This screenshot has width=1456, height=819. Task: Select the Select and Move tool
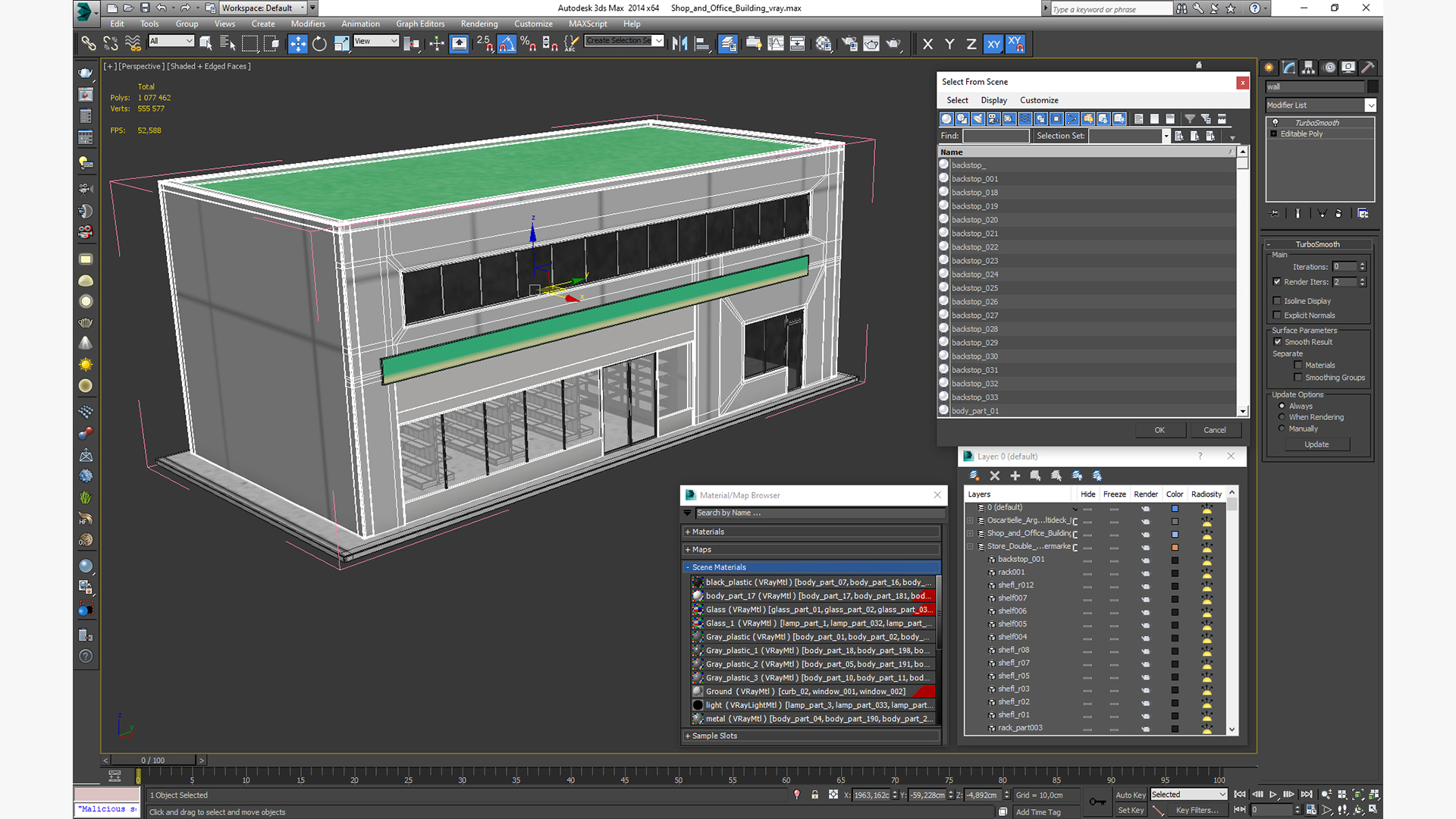pyautogui.click(x=298, y=44)
